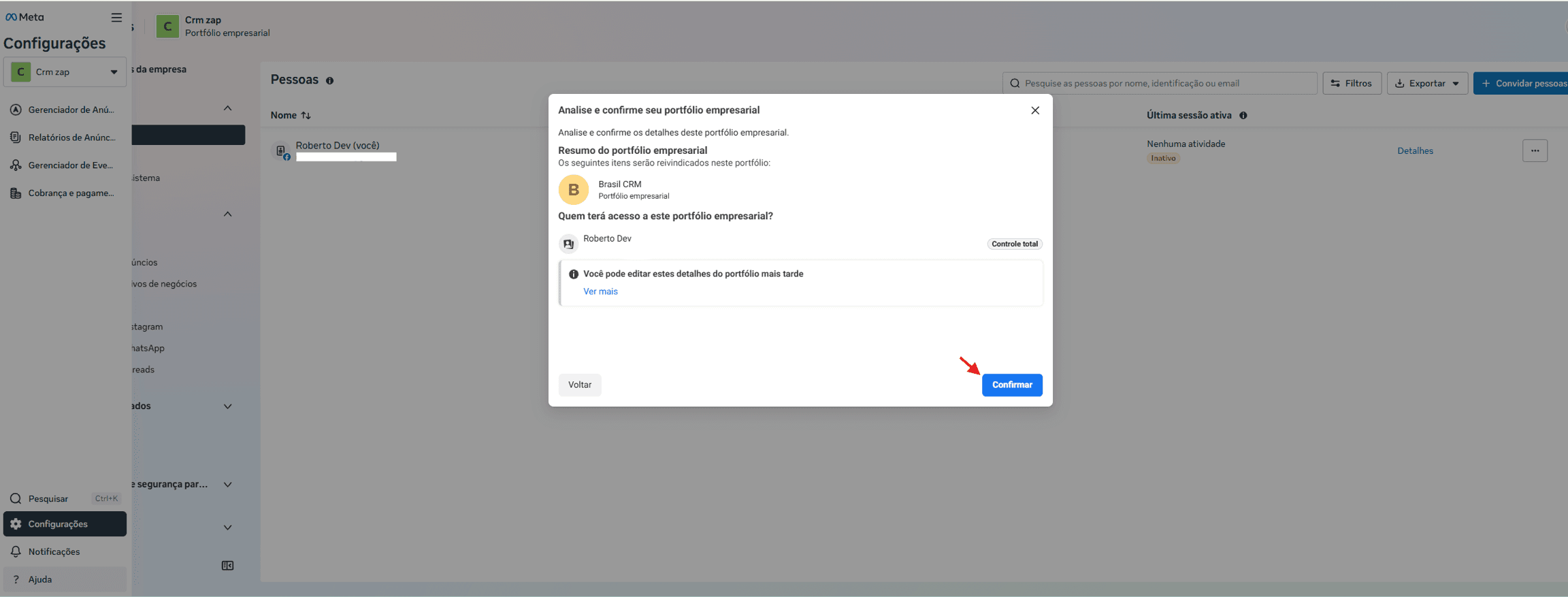Click the Pessoas info icon
The image size is (1568, 597).
(329, 80)
